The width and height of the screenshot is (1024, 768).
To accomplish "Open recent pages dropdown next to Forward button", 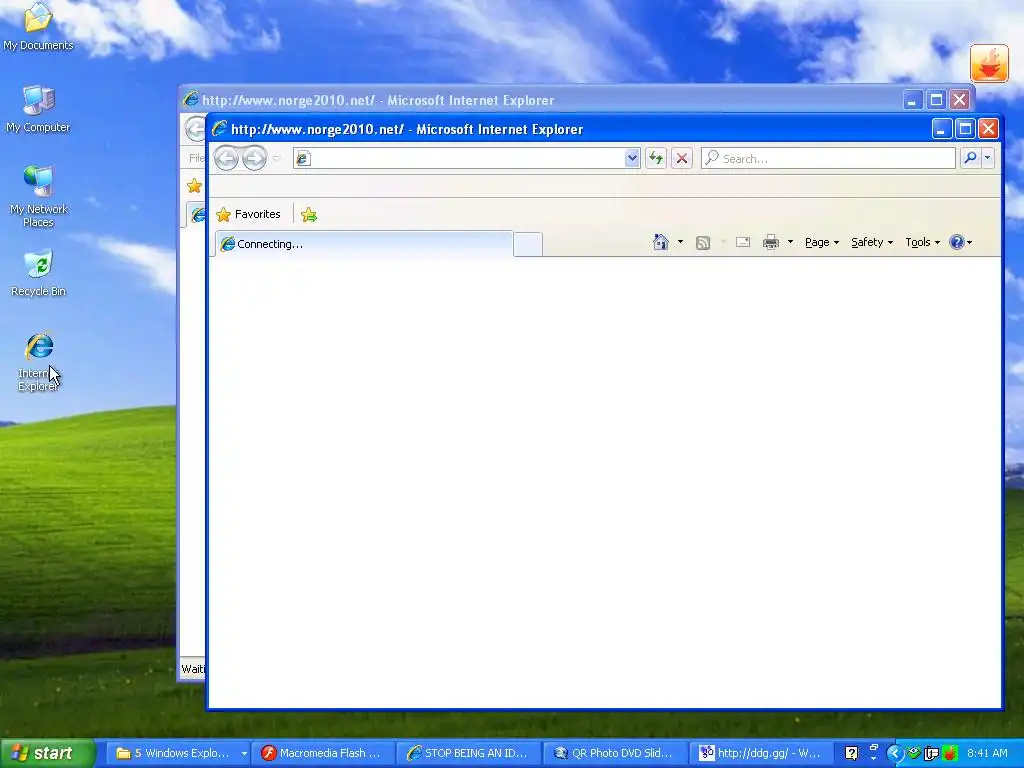I will [x=276, y=158].
